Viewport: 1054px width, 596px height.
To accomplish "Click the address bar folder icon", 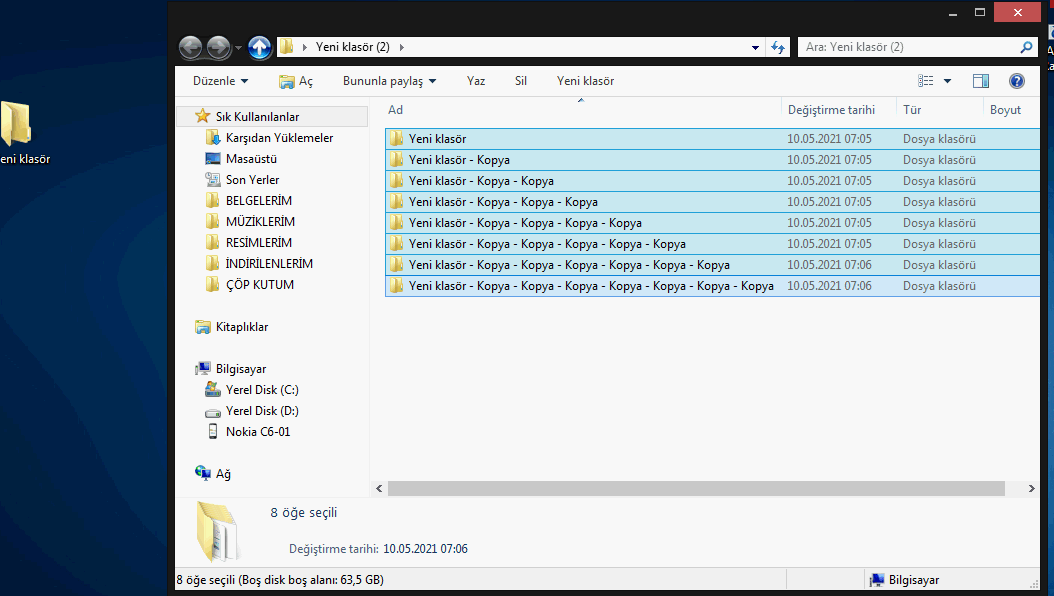I will [x=287, y=47].
